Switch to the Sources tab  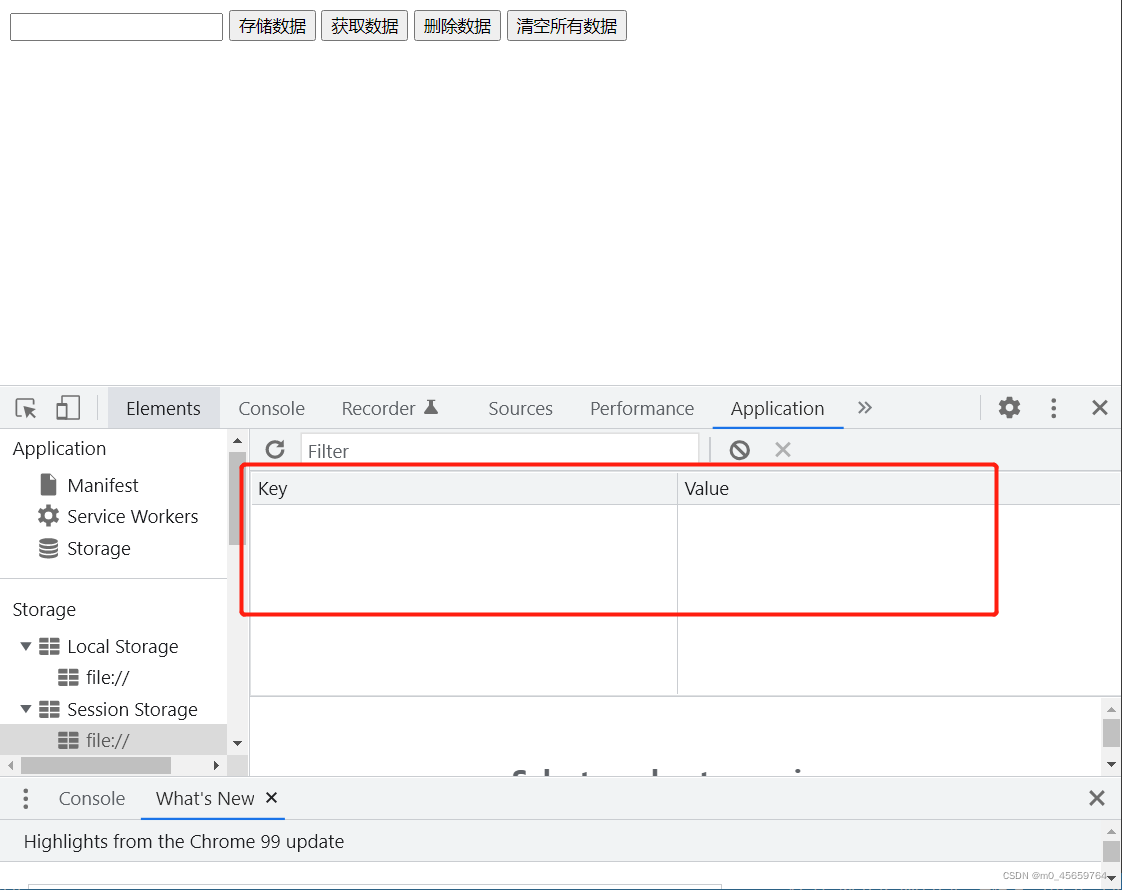520,408
